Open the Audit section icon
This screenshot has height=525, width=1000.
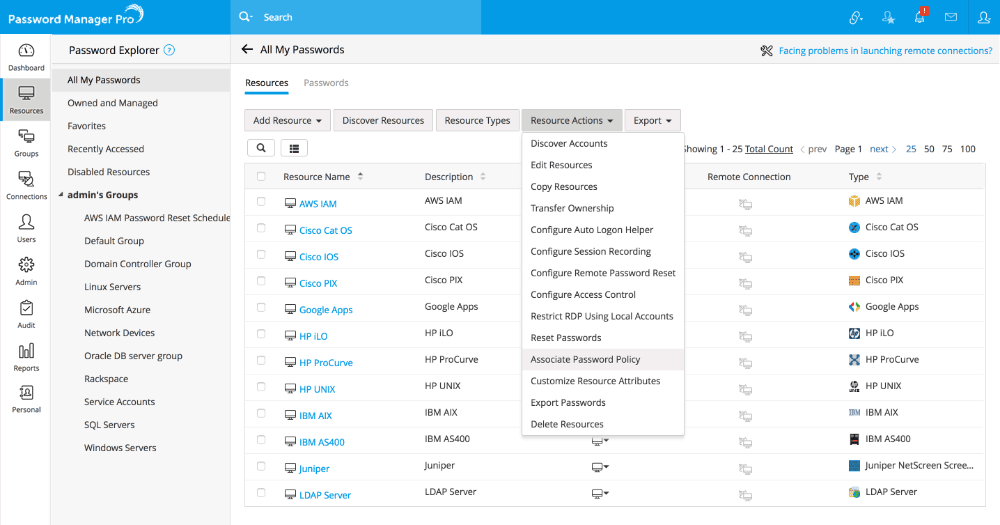coord(26,314)
